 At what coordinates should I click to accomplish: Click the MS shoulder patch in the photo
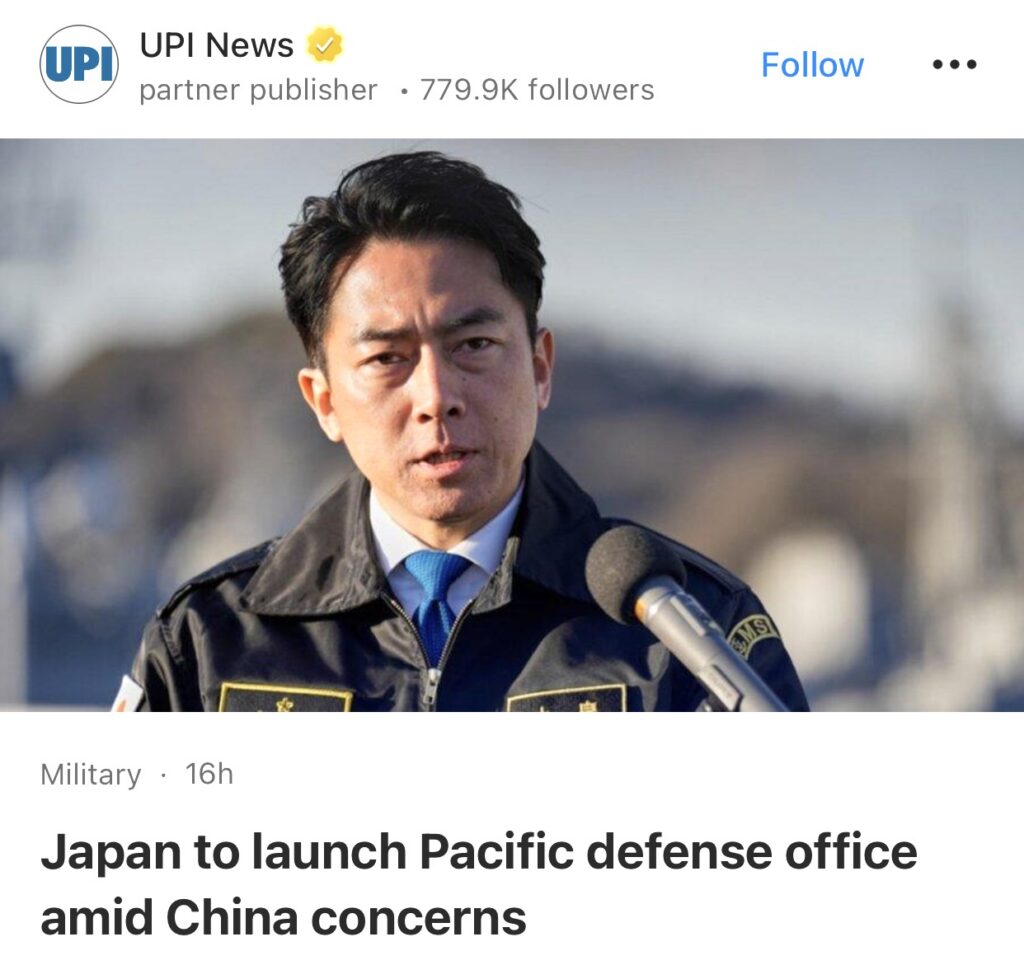coord(754,632)
